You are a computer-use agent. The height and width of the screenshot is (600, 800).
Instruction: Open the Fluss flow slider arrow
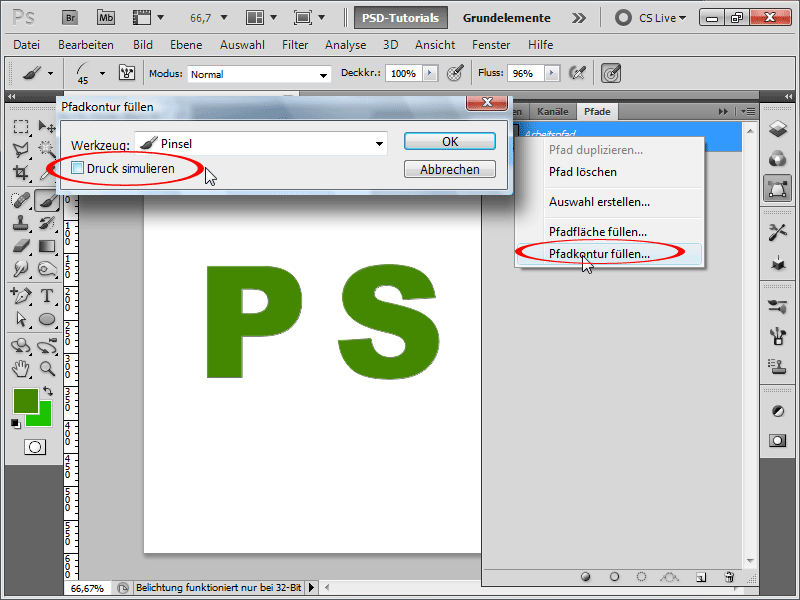(551, 73)
